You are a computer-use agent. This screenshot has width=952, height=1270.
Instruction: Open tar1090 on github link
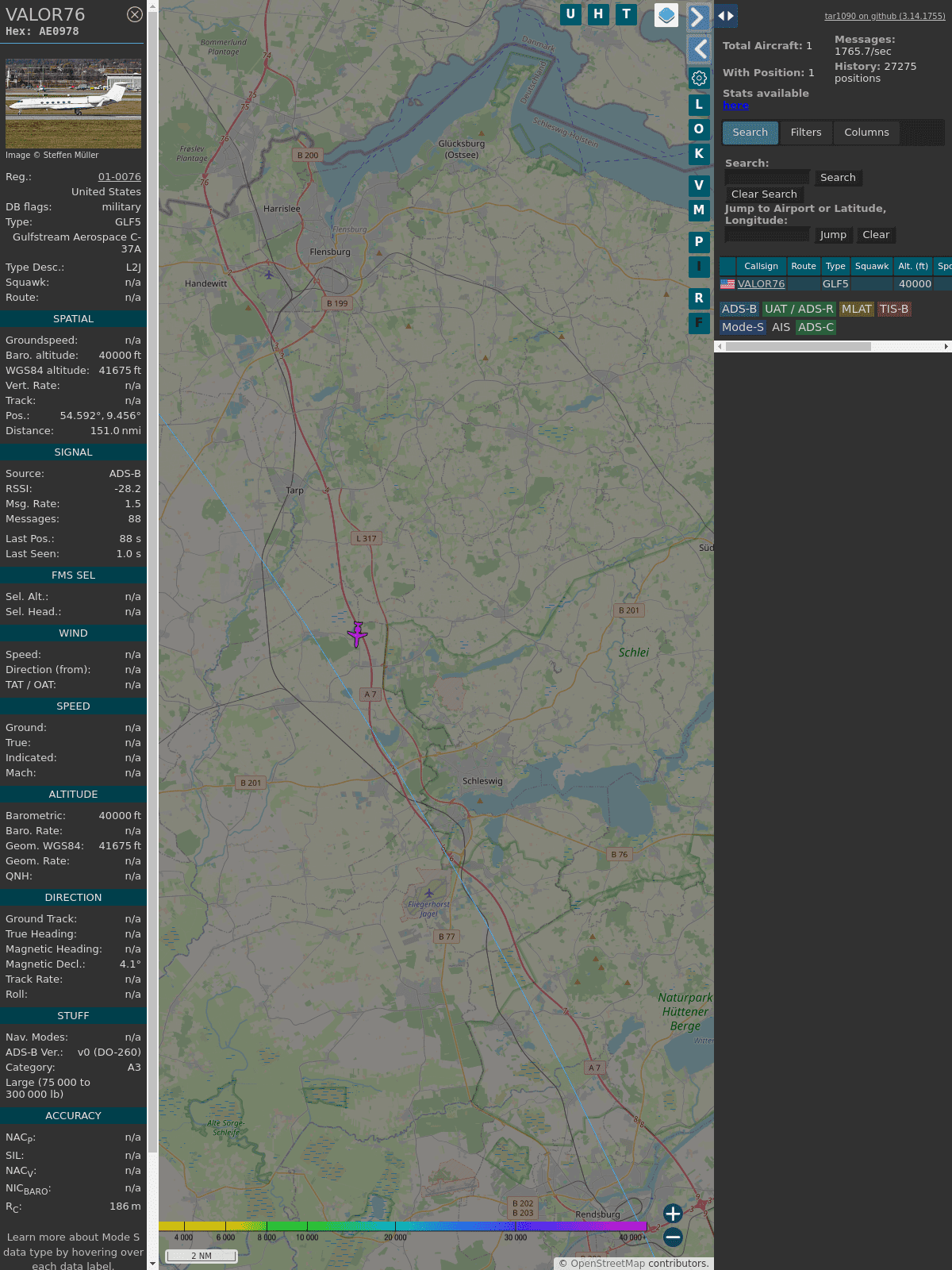coord(885,16)
